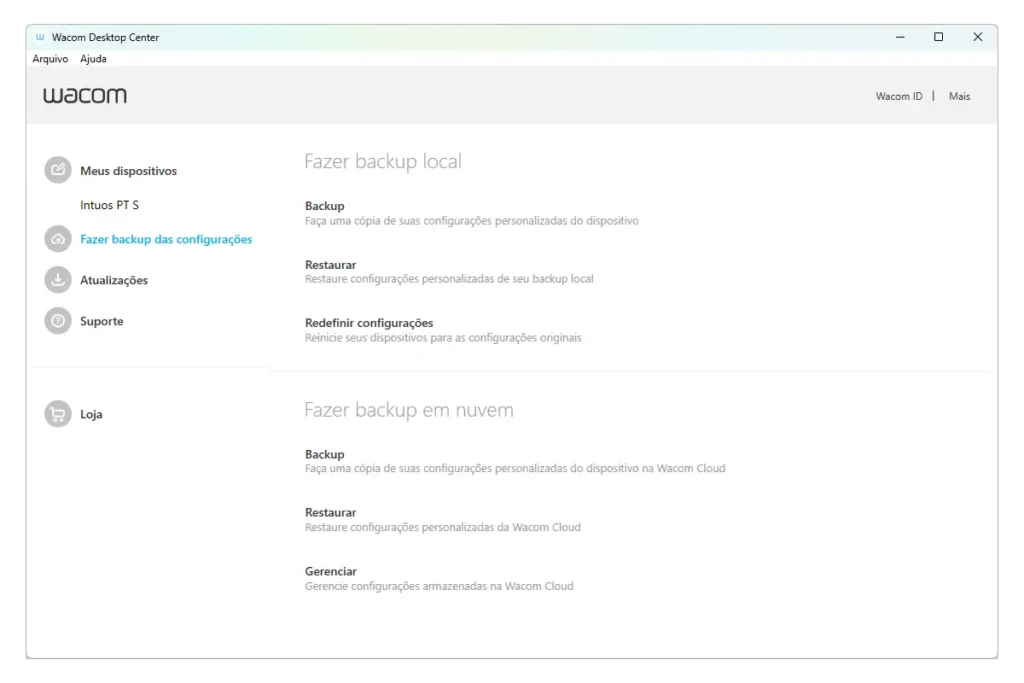
Task: Maximize the Wacom Desktop Center window
Action: (938, 37)
